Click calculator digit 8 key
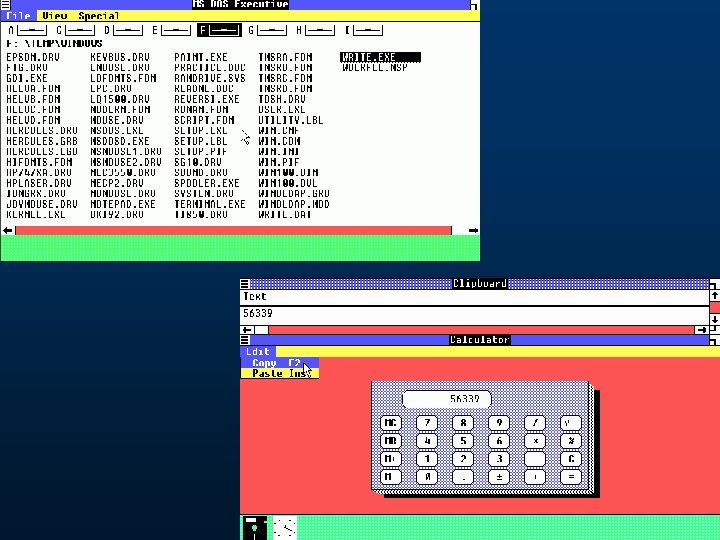Viewport: 720px width, 540px height. click(x=463, y=423)
